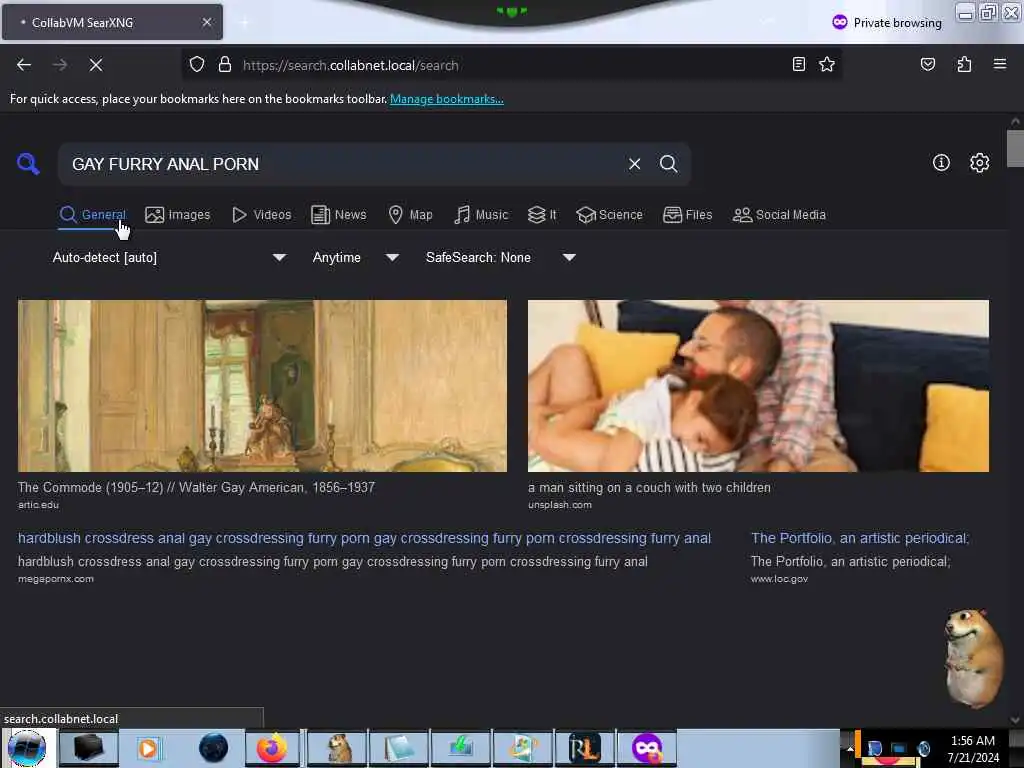Switch to the Images category
The image size is (1024, 768).
tap(178, 214)
